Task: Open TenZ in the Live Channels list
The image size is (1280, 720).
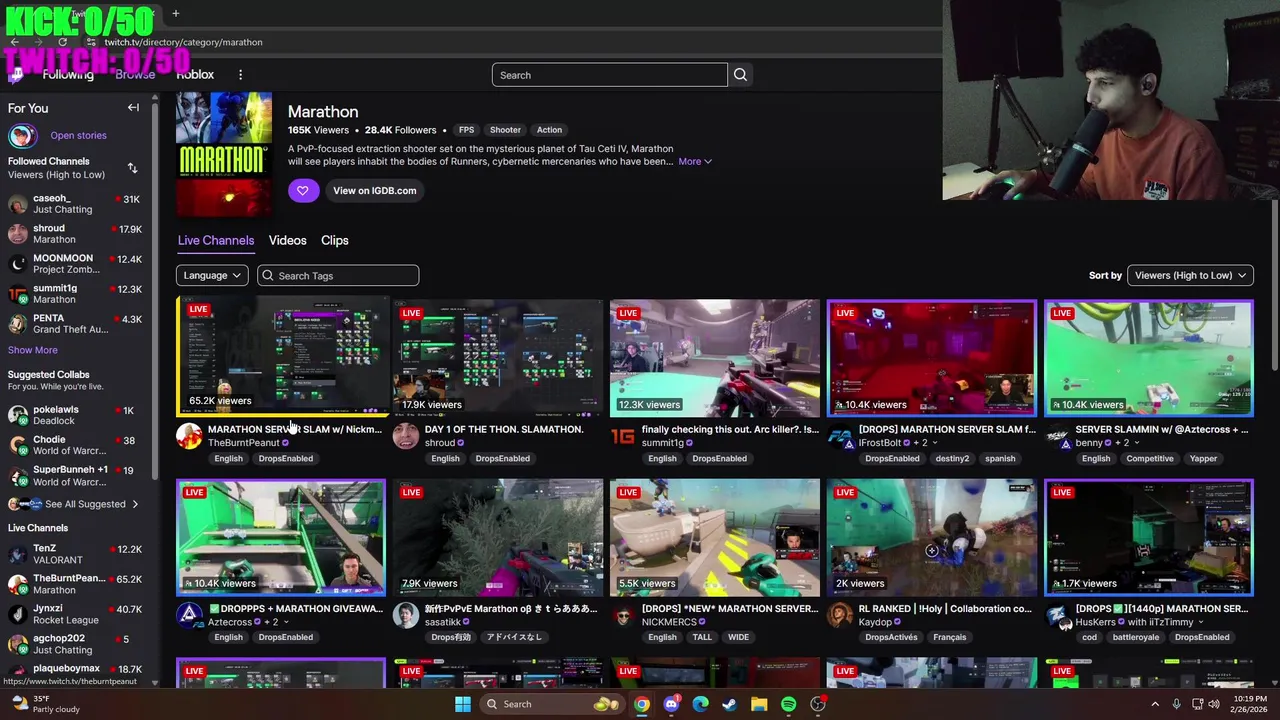Action: coord(78,554)
